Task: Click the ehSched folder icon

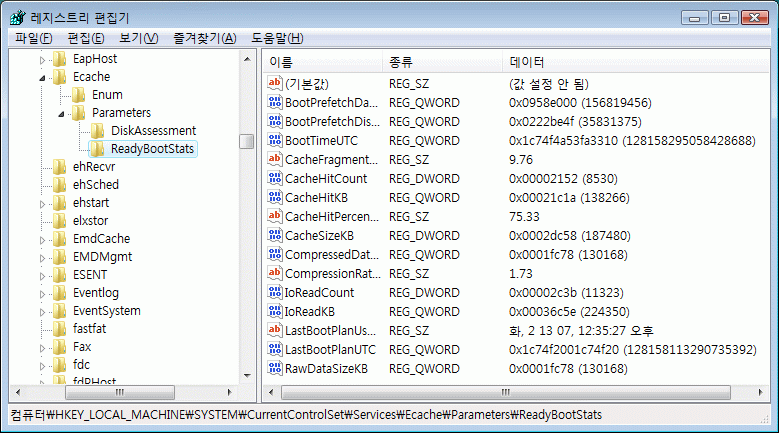Action: click(60, 185)
